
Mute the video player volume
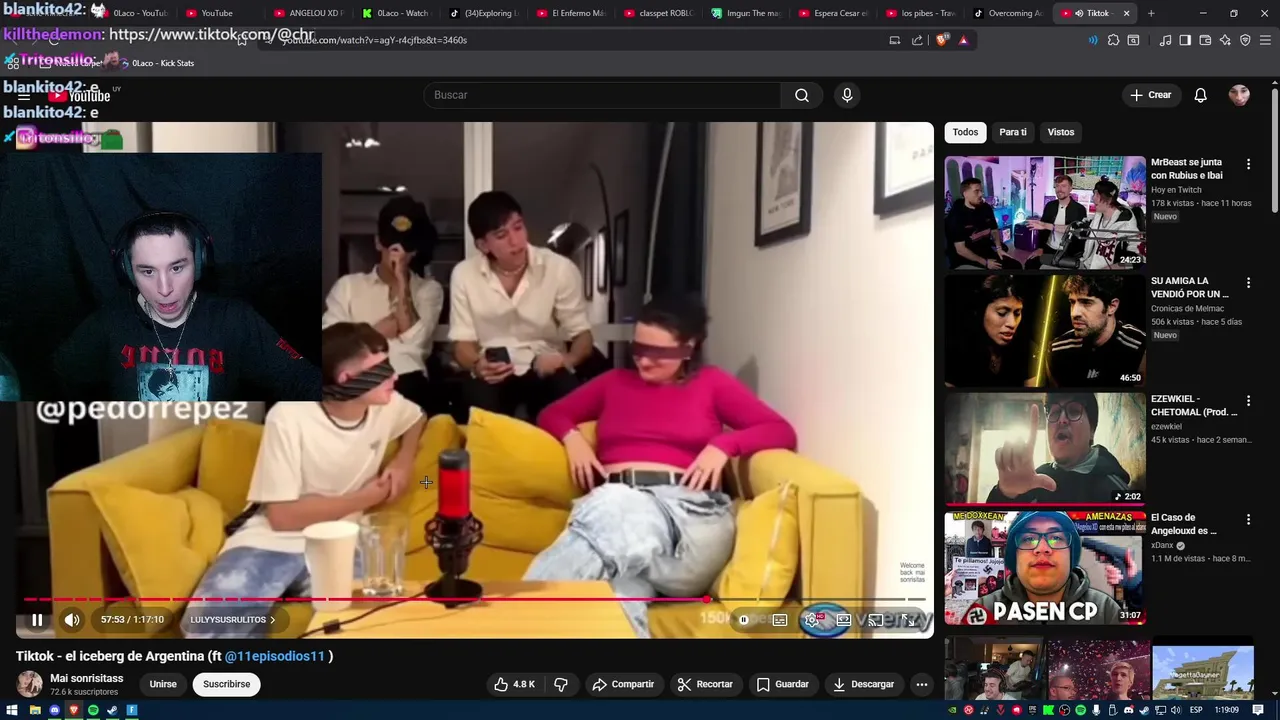[x=72, y=620]
